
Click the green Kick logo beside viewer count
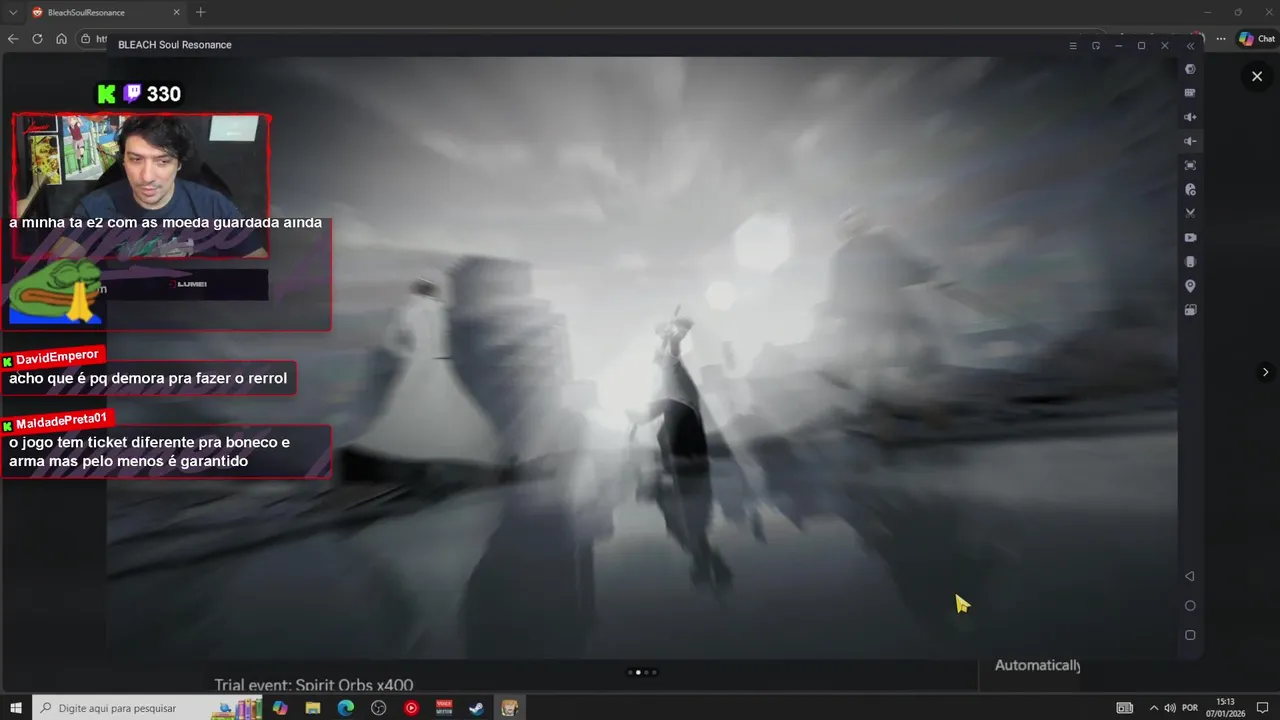(106, 94)
